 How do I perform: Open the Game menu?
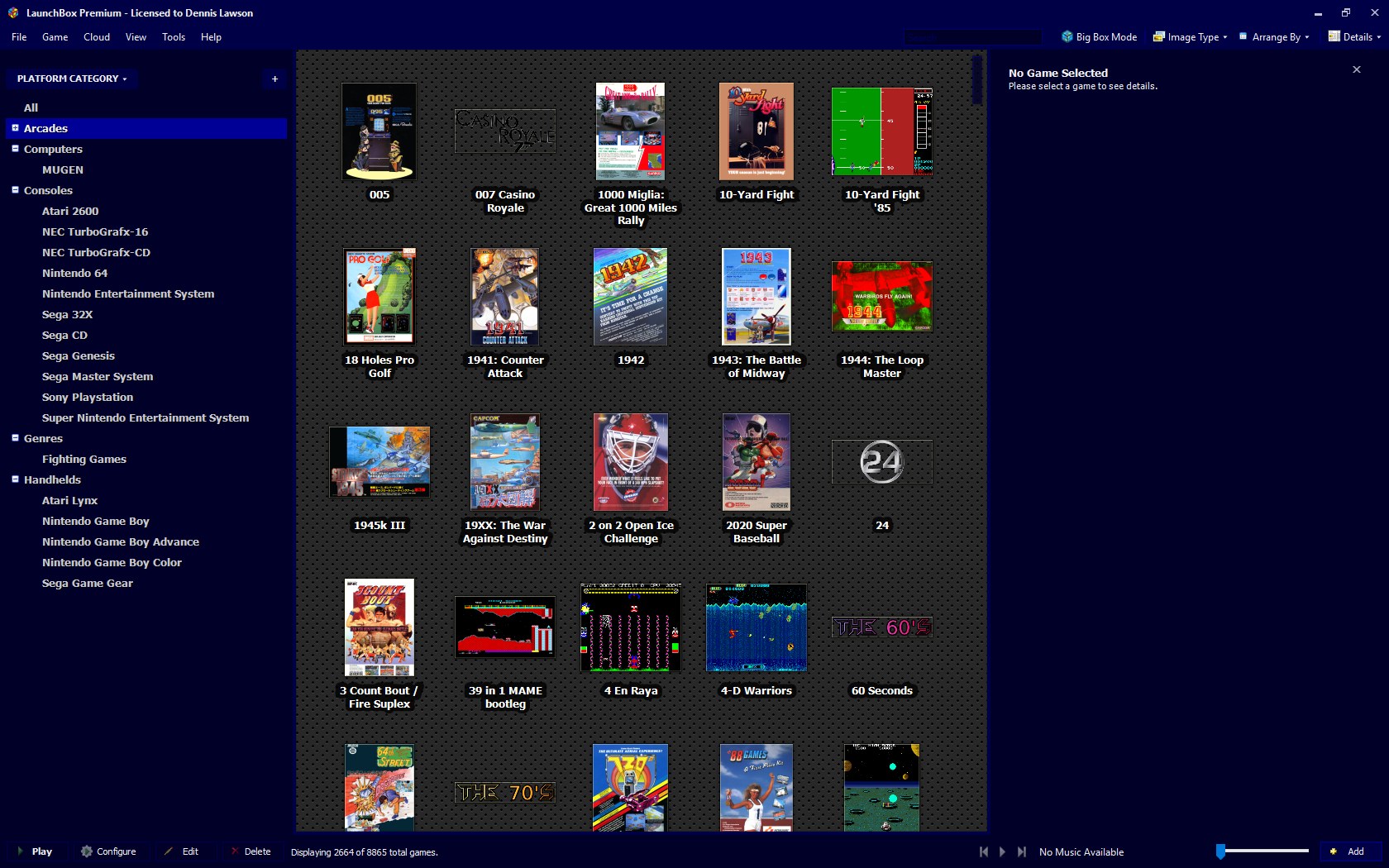tap(55, 37)
